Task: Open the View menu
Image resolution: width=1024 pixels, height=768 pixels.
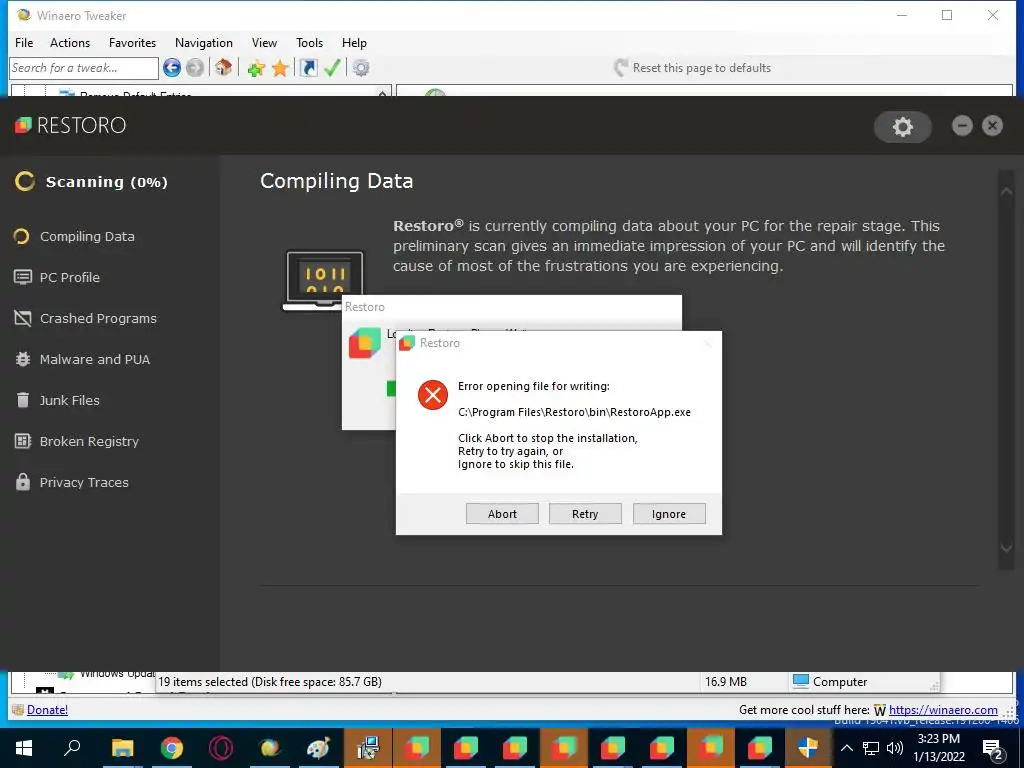Action: coord(264,42)
